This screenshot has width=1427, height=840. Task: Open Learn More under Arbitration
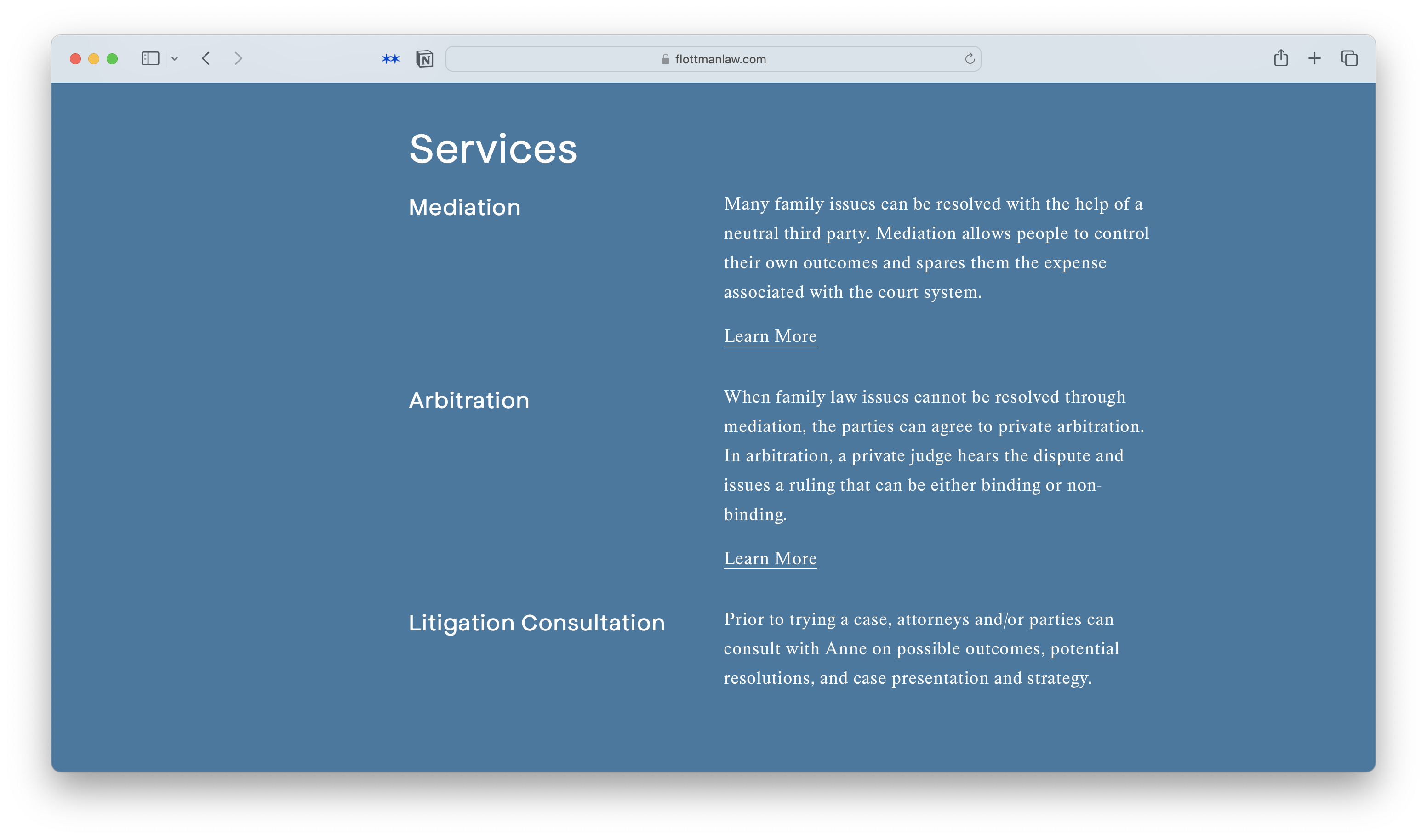click(770, 559)
